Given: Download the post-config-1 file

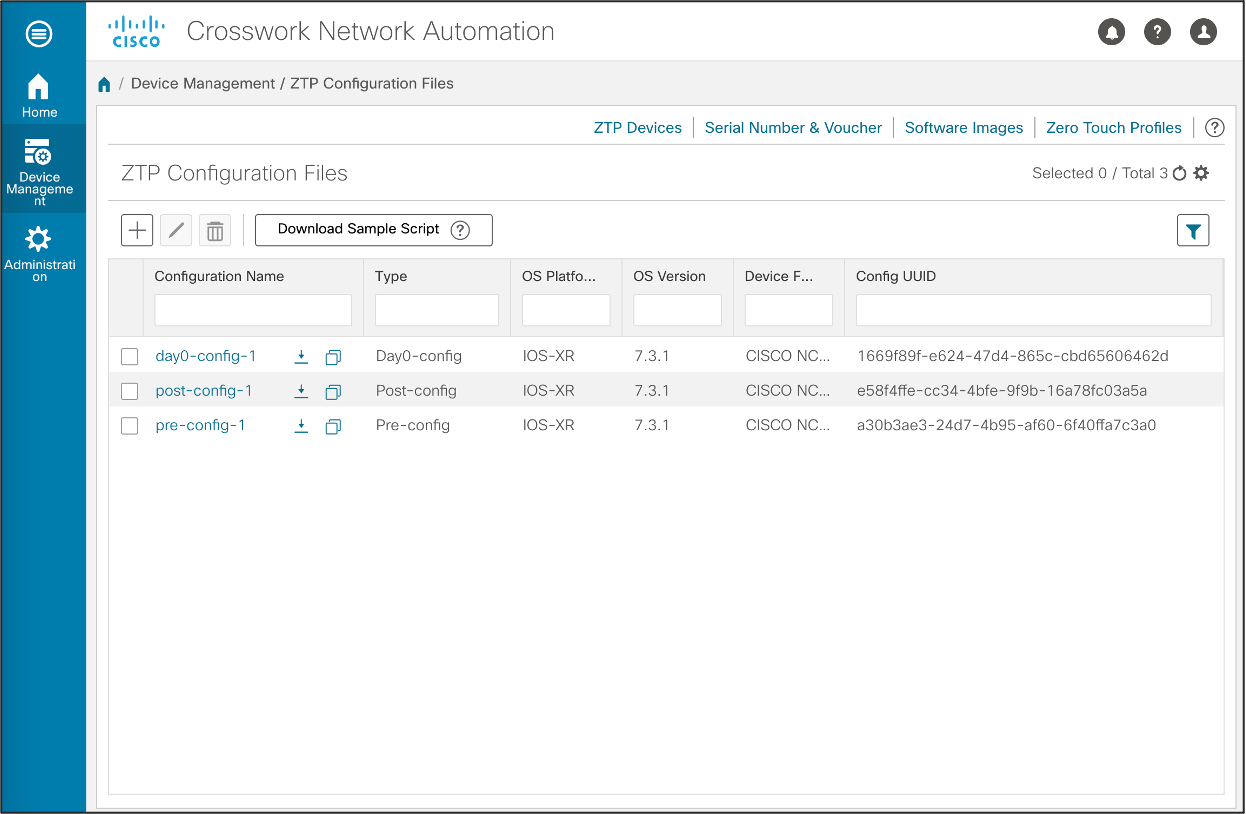Looking at the screenshot, I should pyautogui.click(x=301, y=391).
